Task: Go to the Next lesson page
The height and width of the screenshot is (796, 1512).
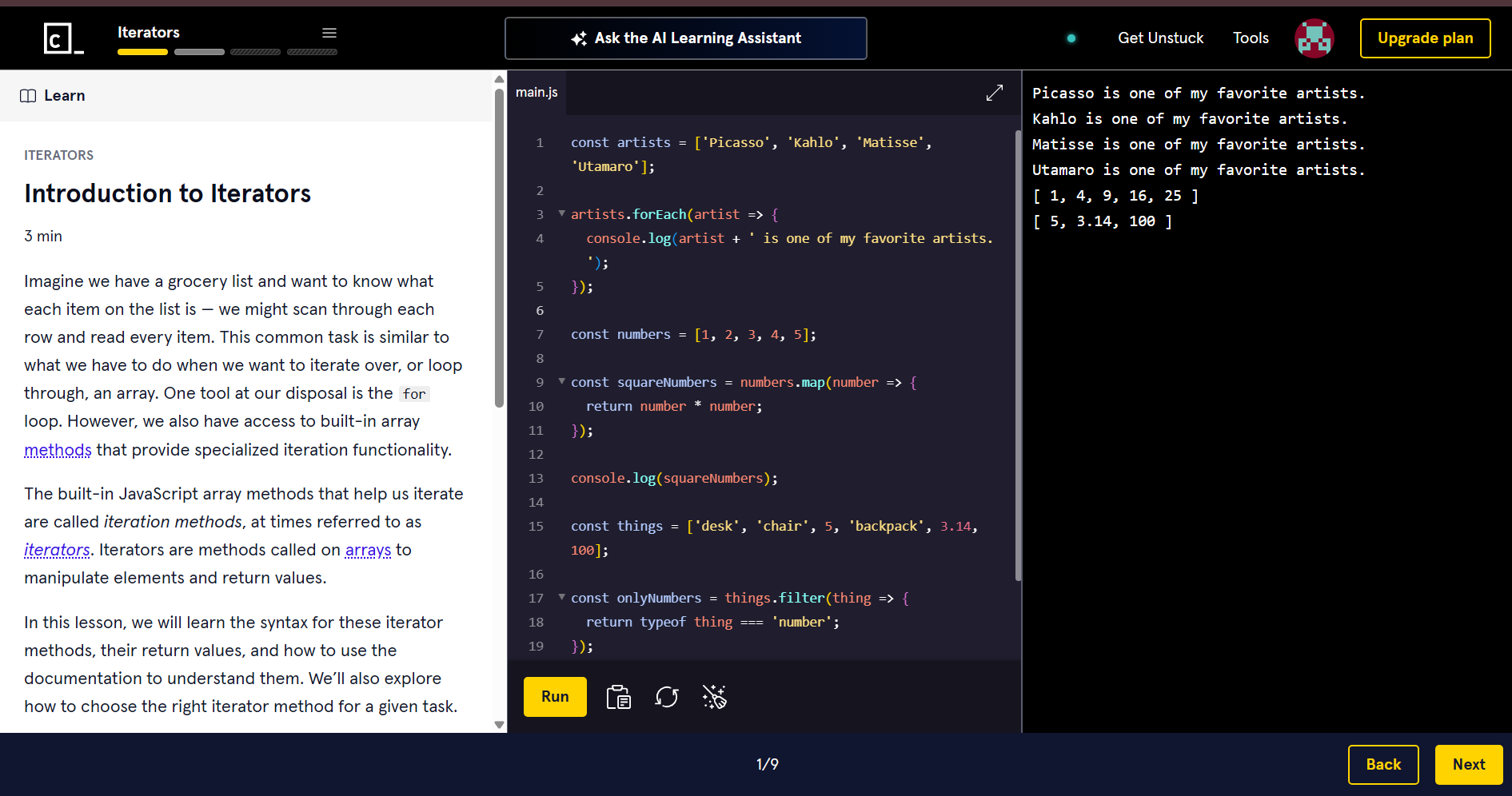Action: click(1468, 764)
